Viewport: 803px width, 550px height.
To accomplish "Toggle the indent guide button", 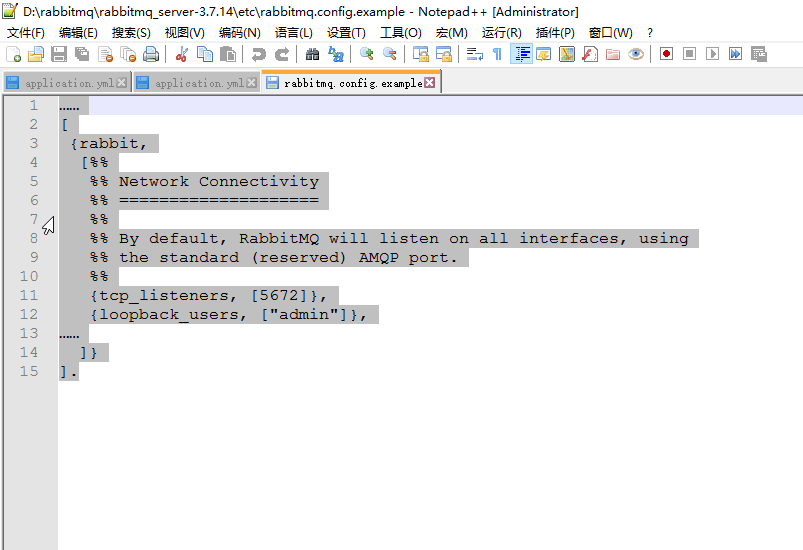I will point(521,54).
